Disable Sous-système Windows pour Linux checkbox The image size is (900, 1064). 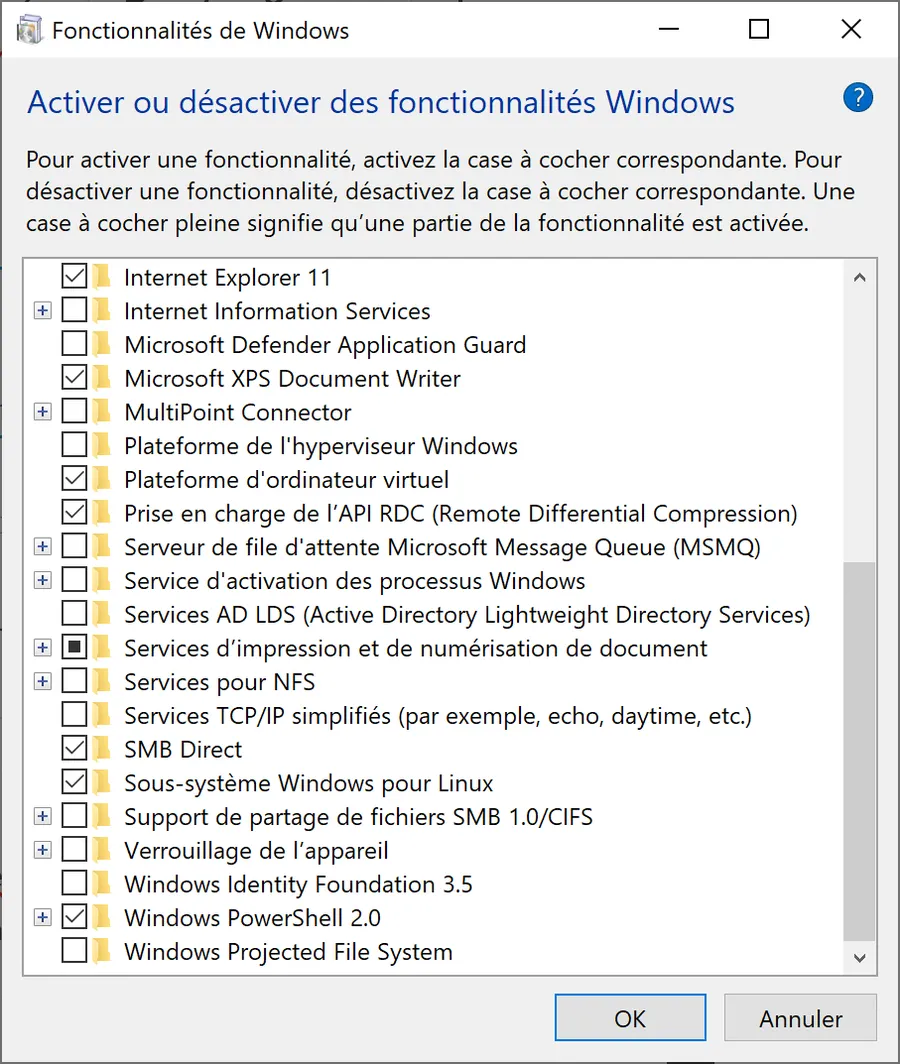(x=74, y=782)
